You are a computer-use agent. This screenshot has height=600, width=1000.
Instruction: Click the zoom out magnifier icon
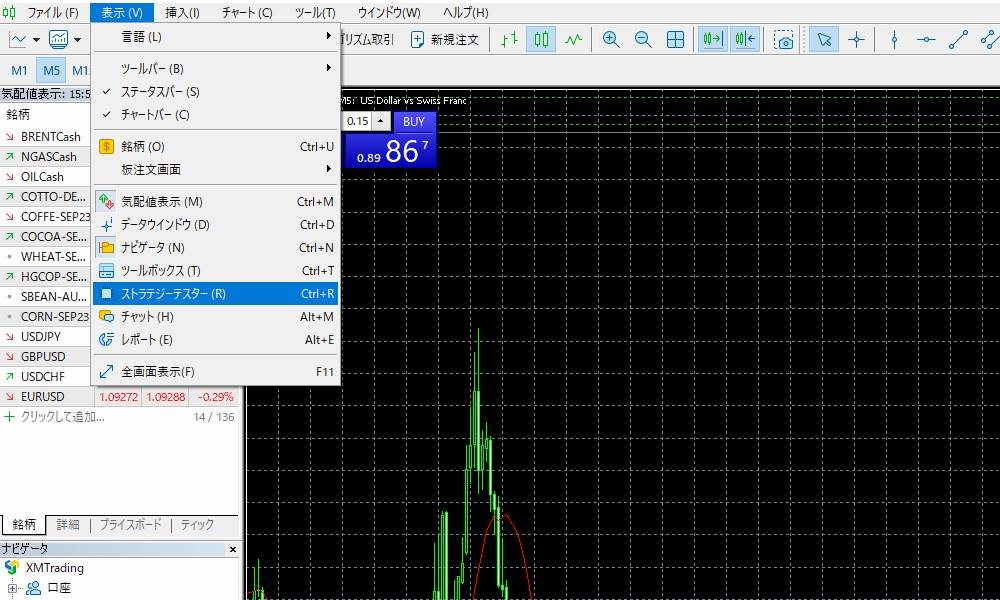coord(643,40)
